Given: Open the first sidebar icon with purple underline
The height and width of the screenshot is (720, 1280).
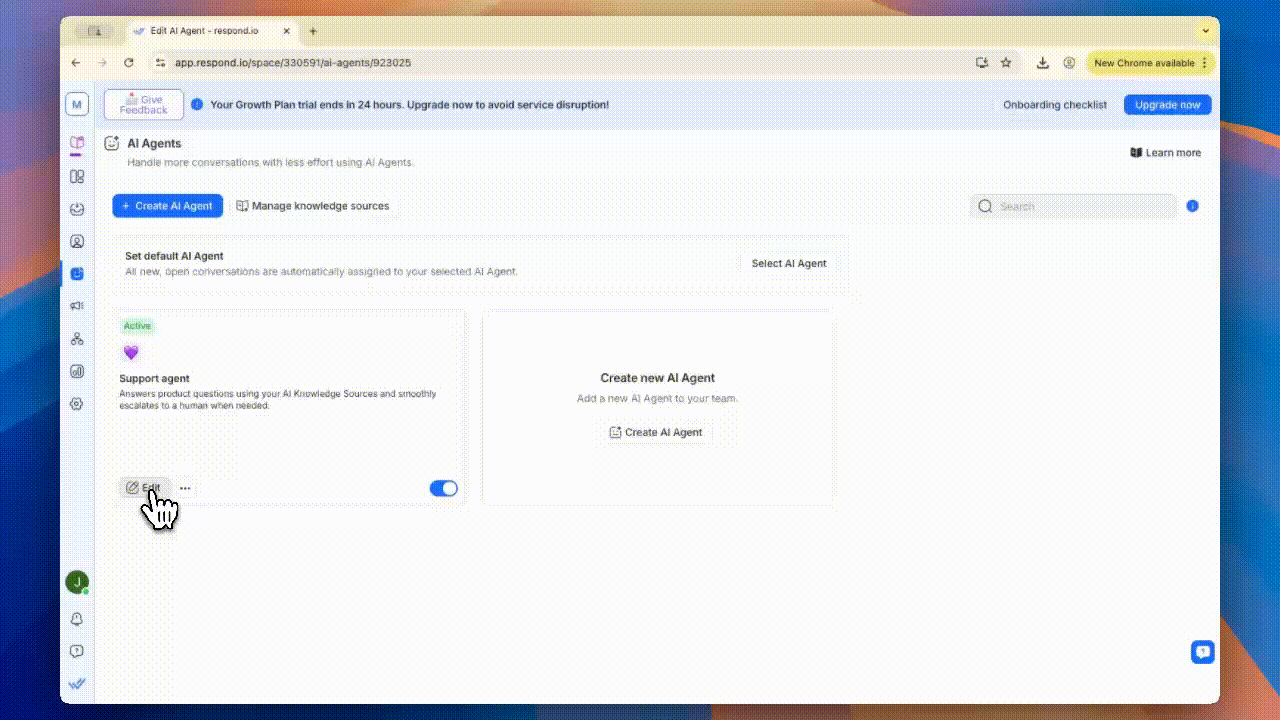Looking at the screenshot, I should pyautogui.click(x=77, y=144).
